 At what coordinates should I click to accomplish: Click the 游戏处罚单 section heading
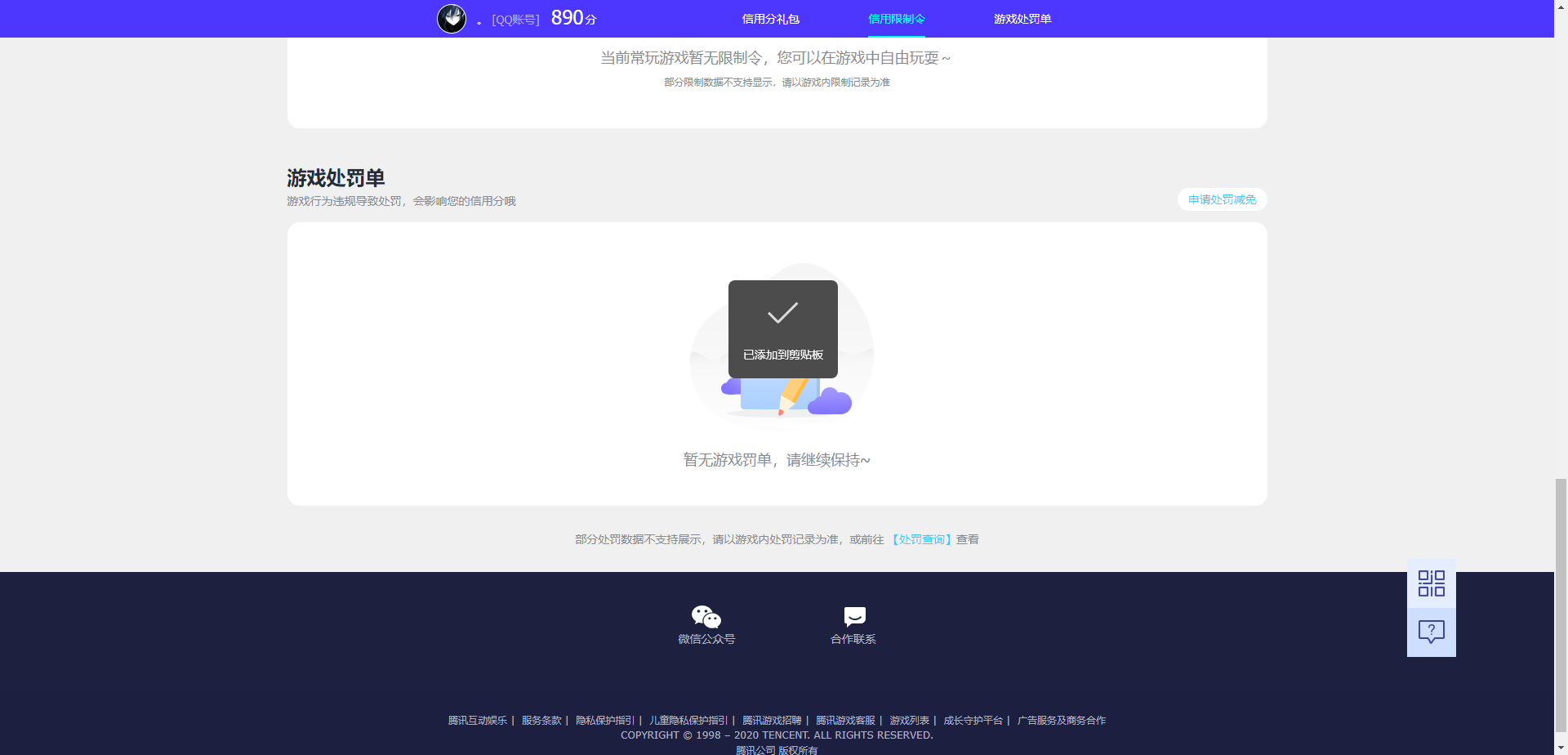(336, 177)
